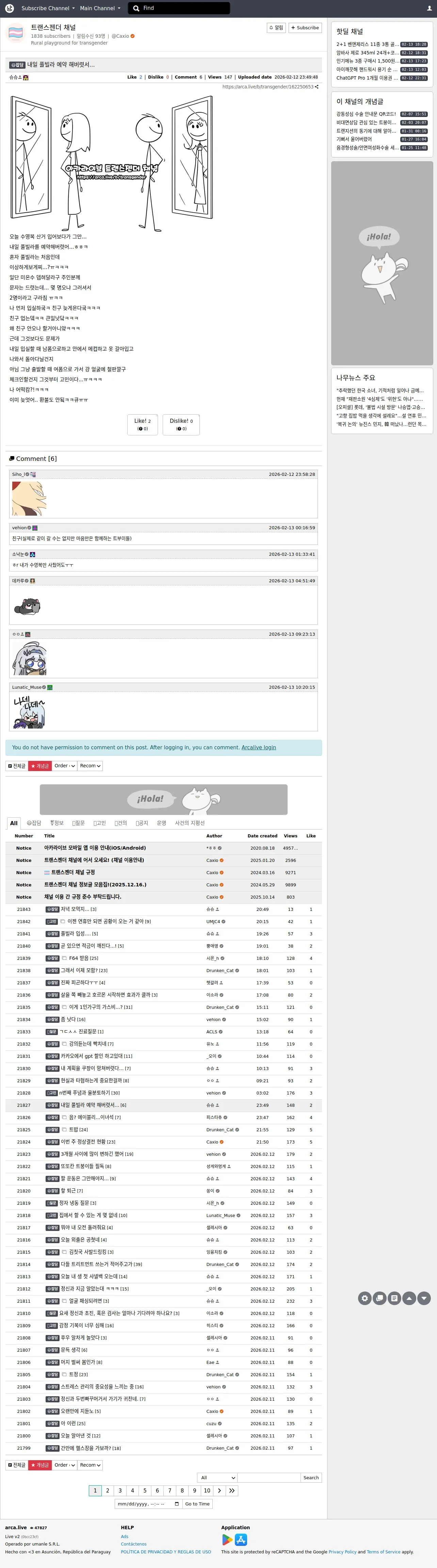The width and height of the screenshot is (437, 1568).
Task: Click the comments floating button
Action: click(x=380, y=1298)
